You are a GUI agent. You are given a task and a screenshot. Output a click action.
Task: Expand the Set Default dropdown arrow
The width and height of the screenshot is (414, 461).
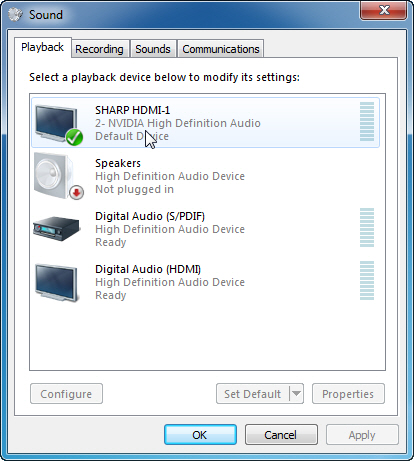click(x=296, y=394)
